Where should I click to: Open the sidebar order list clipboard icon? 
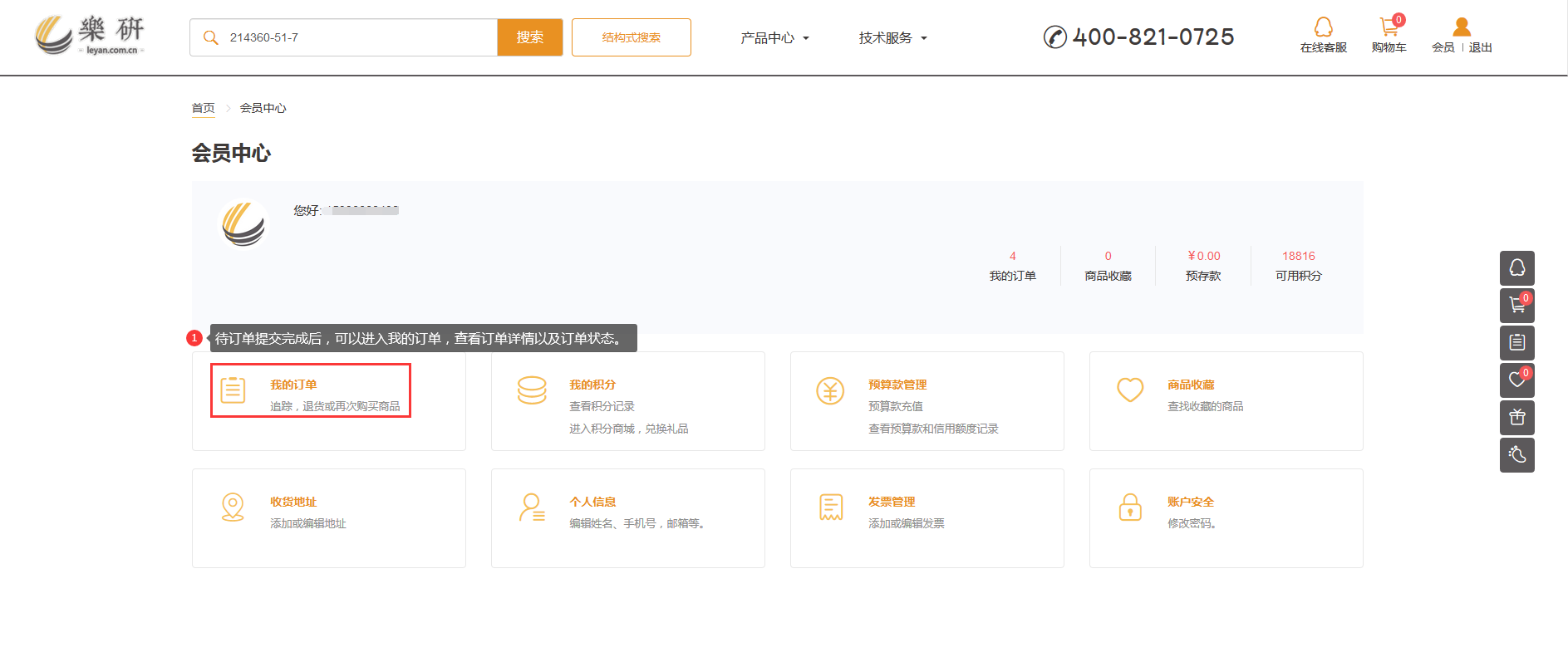[x=1516, y=342]
